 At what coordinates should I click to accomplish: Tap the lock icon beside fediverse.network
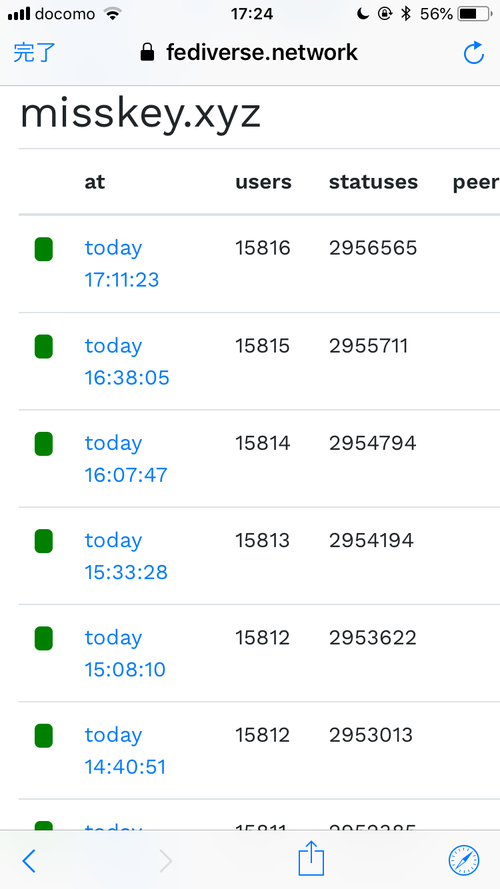tap(147, 53)
